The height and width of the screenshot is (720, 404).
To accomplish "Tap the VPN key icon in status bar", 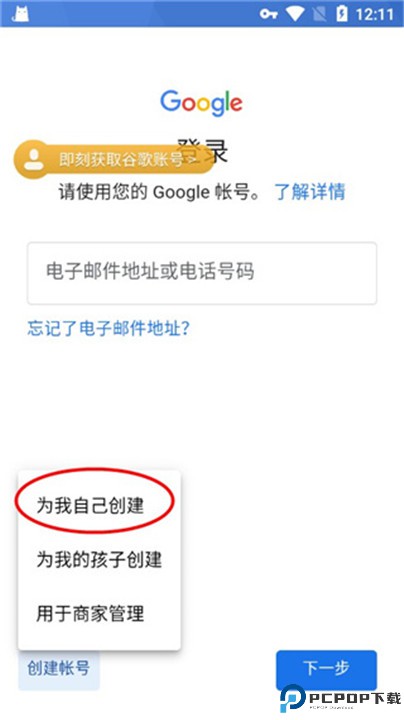I will point(269,14).
